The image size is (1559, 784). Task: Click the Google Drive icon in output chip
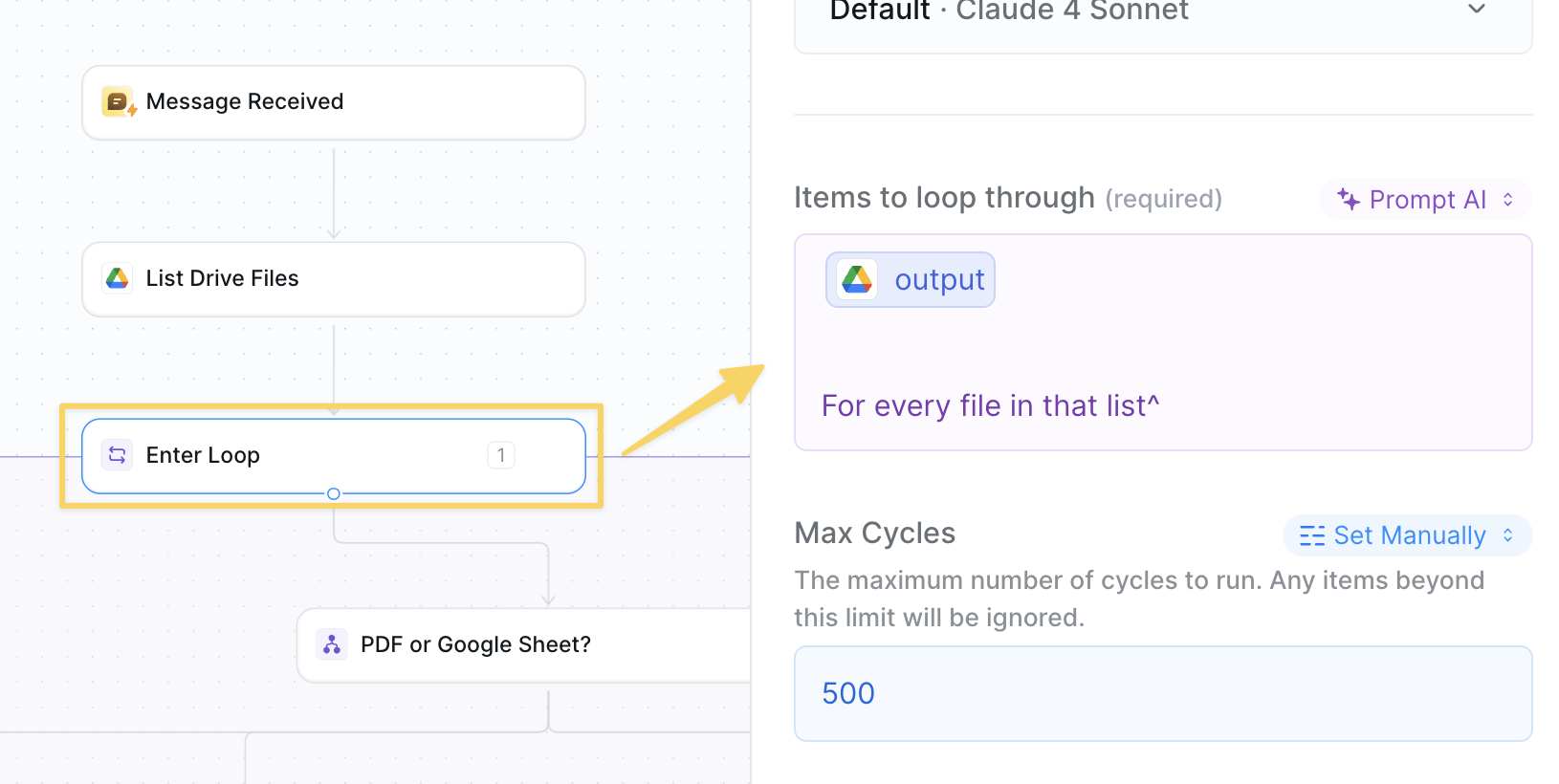[x=857, y=279]
